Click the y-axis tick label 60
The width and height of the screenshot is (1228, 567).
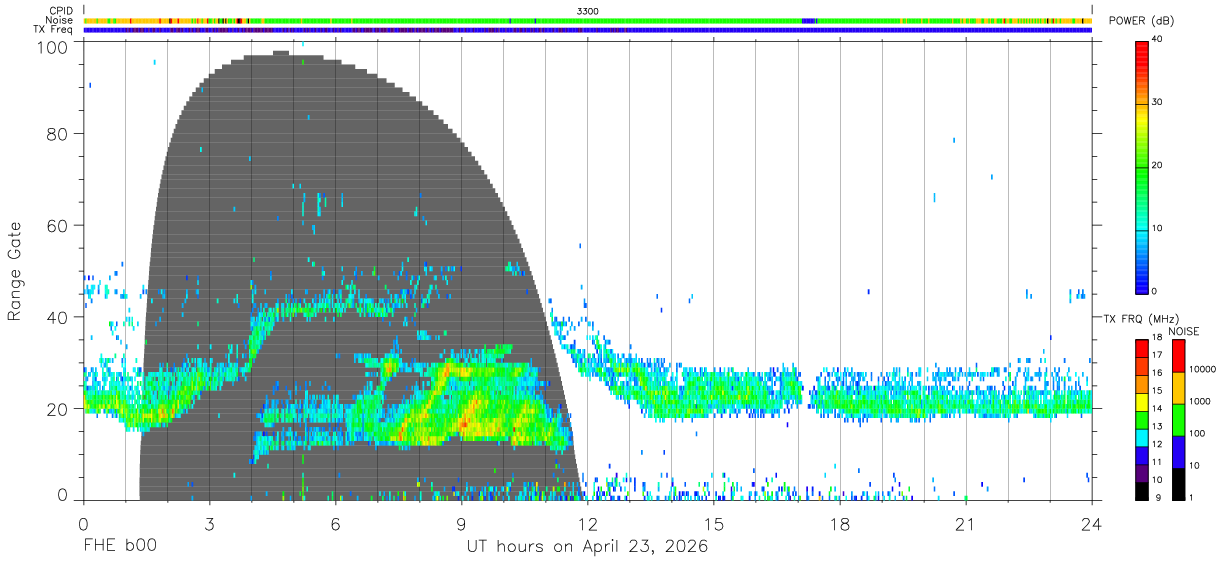point(59,225)
